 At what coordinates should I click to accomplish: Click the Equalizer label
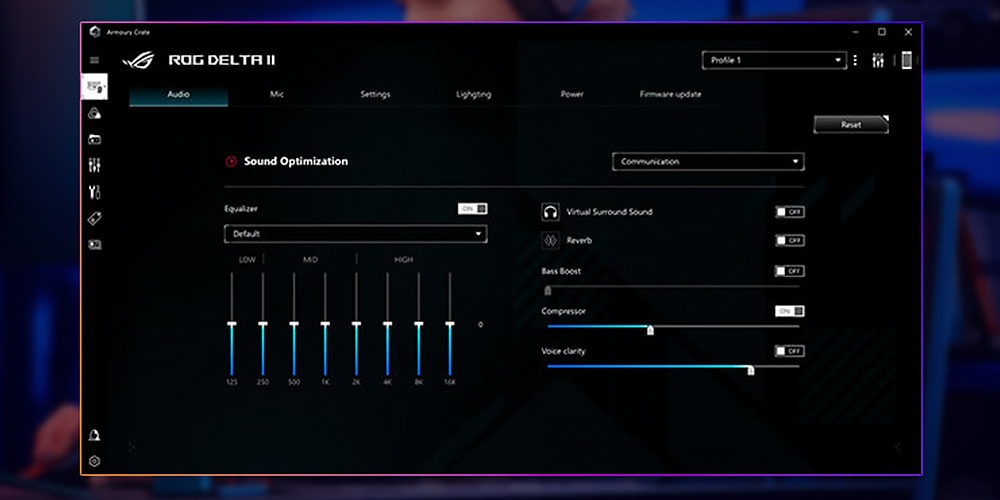pyautogui.click(x=241, y=209)
